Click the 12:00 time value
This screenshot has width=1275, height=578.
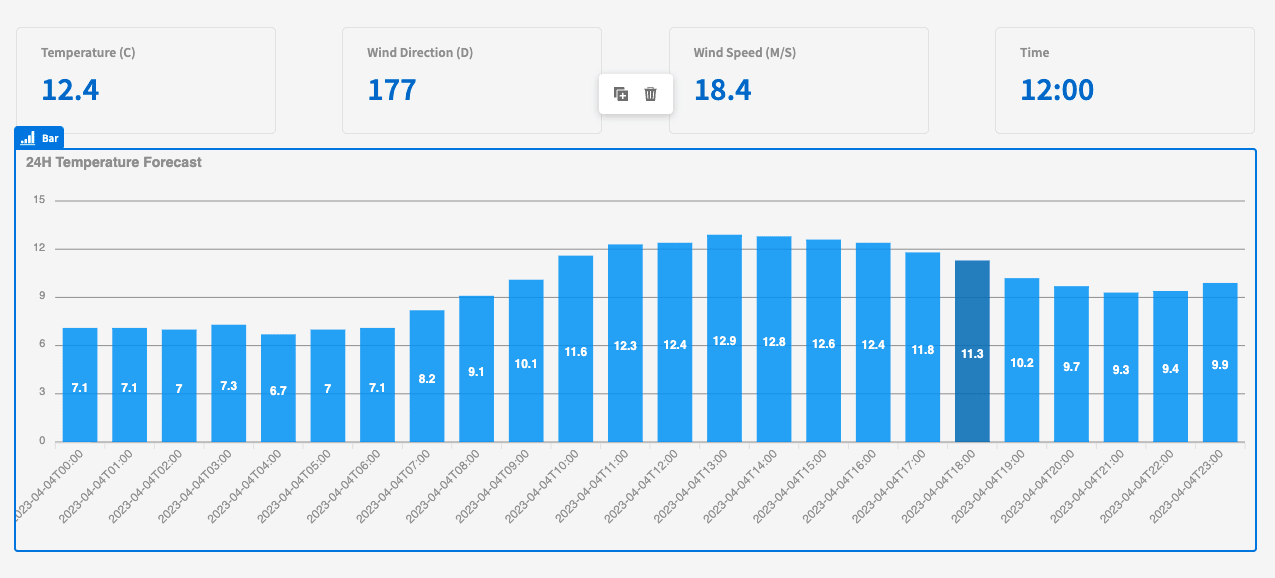point(1057,90)
